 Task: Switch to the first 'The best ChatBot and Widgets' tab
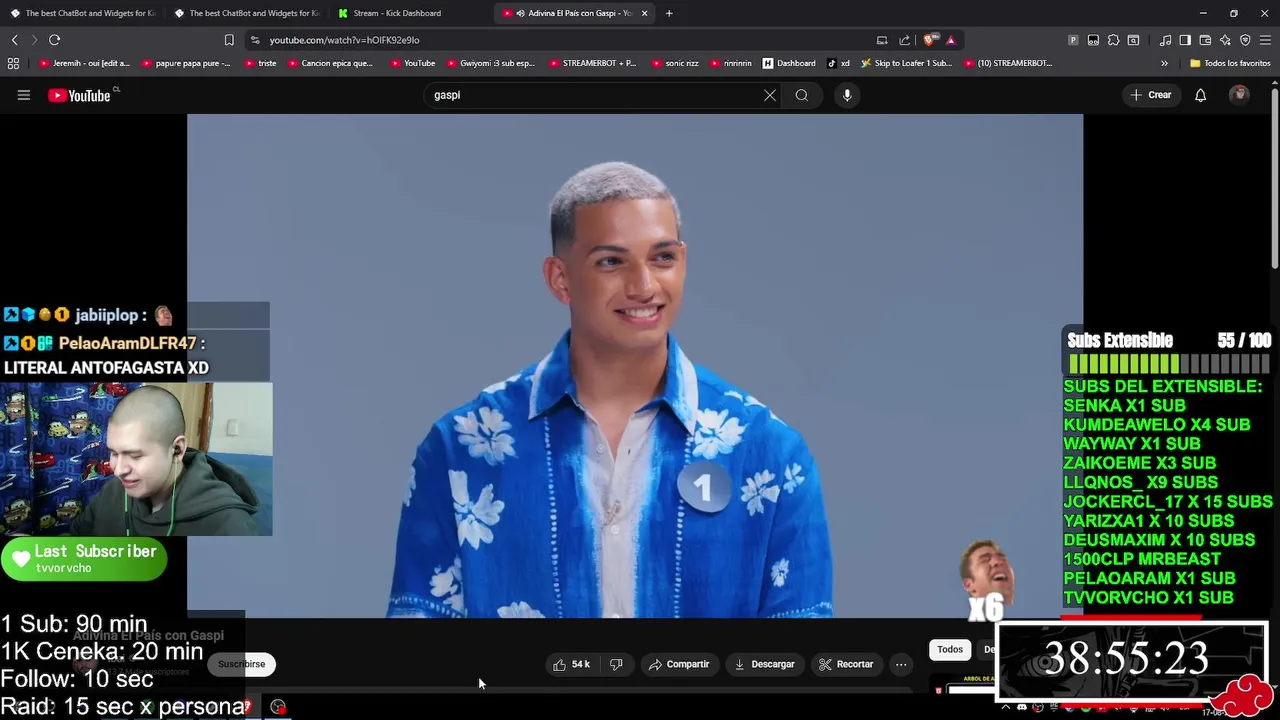[x=82, y=13]
